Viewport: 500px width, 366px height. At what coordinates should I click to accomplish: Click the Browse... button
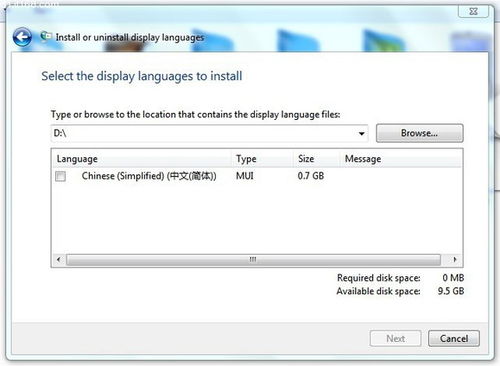coord(419,133)
